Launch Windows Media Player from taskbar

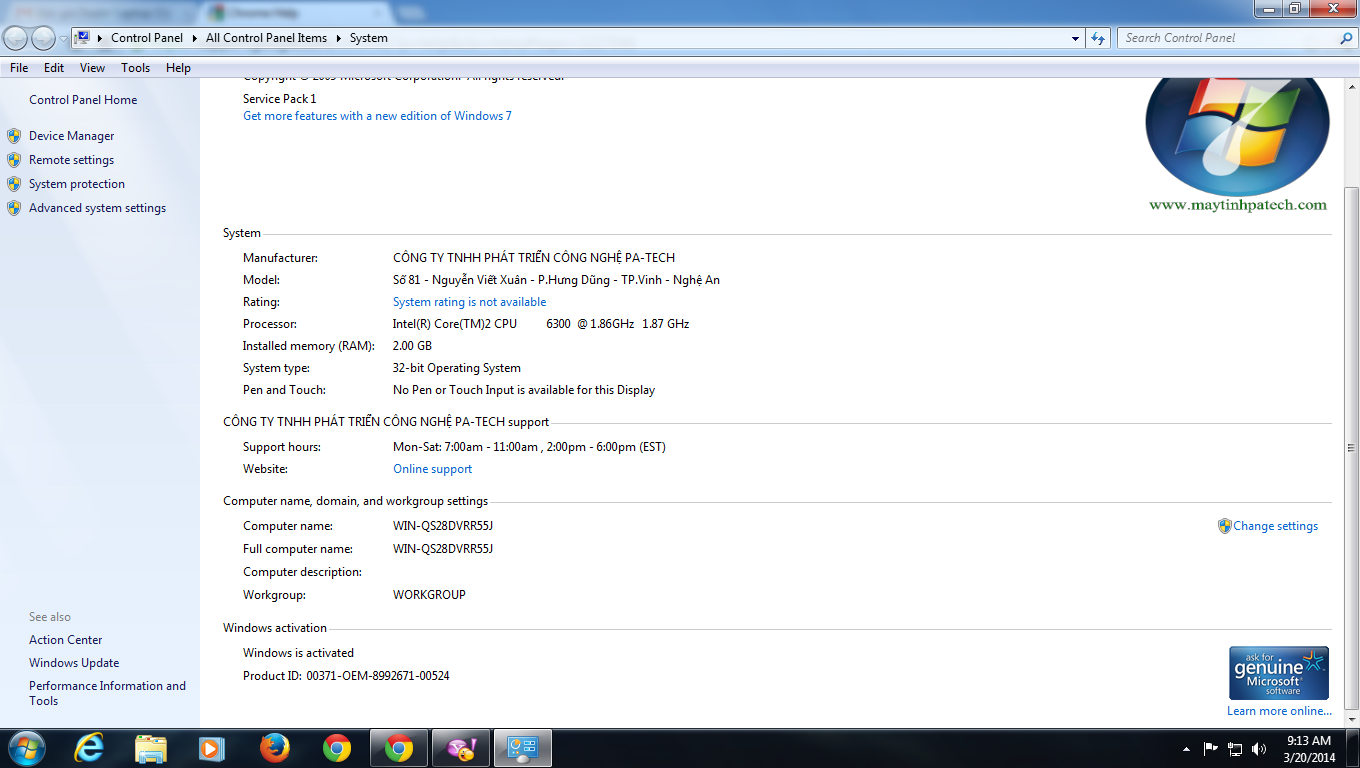point(211,748)
